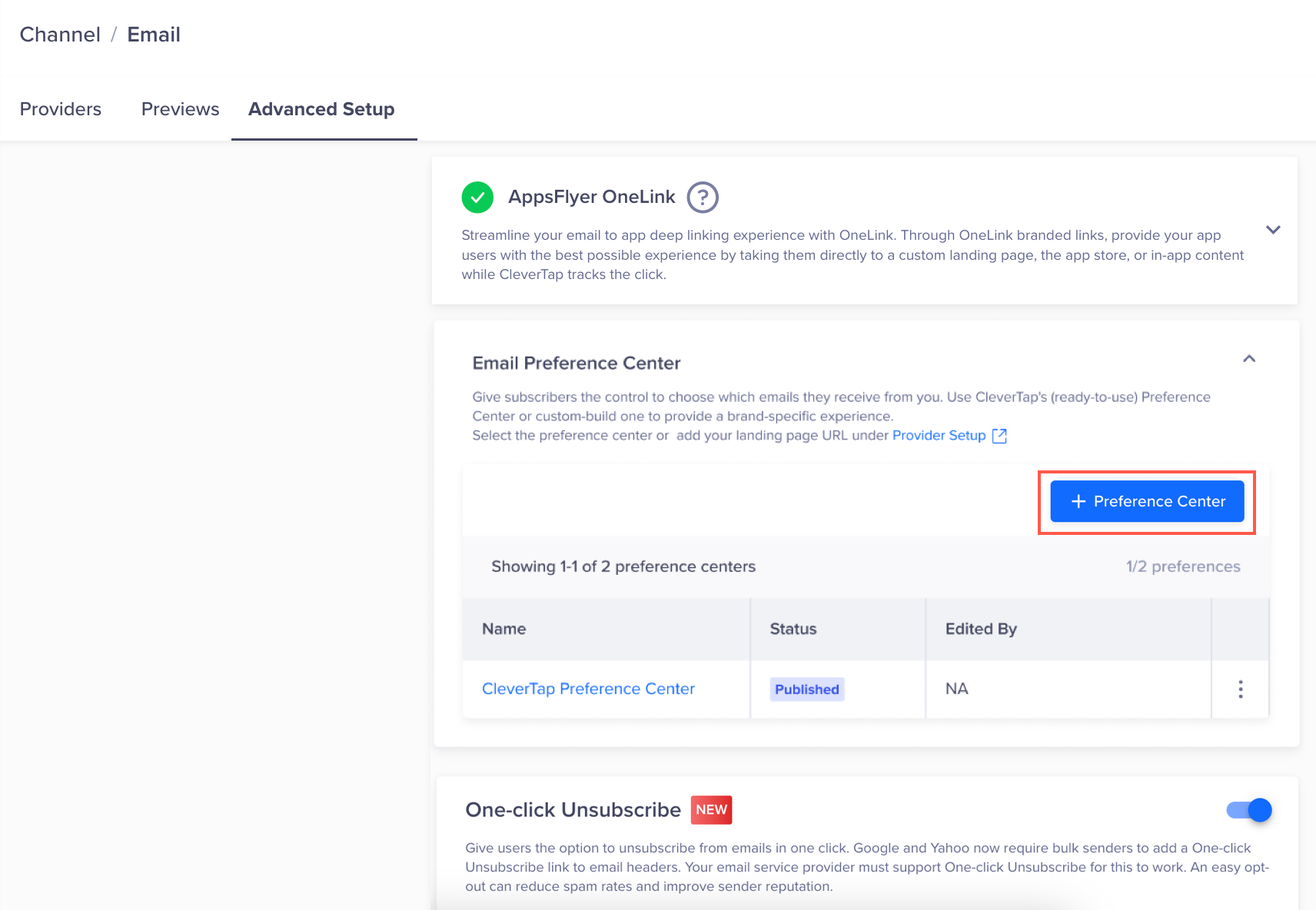Add a new Preference Center
Image resolution: width=1316 pixels, height=910 pixels.
pos(1147,501)
